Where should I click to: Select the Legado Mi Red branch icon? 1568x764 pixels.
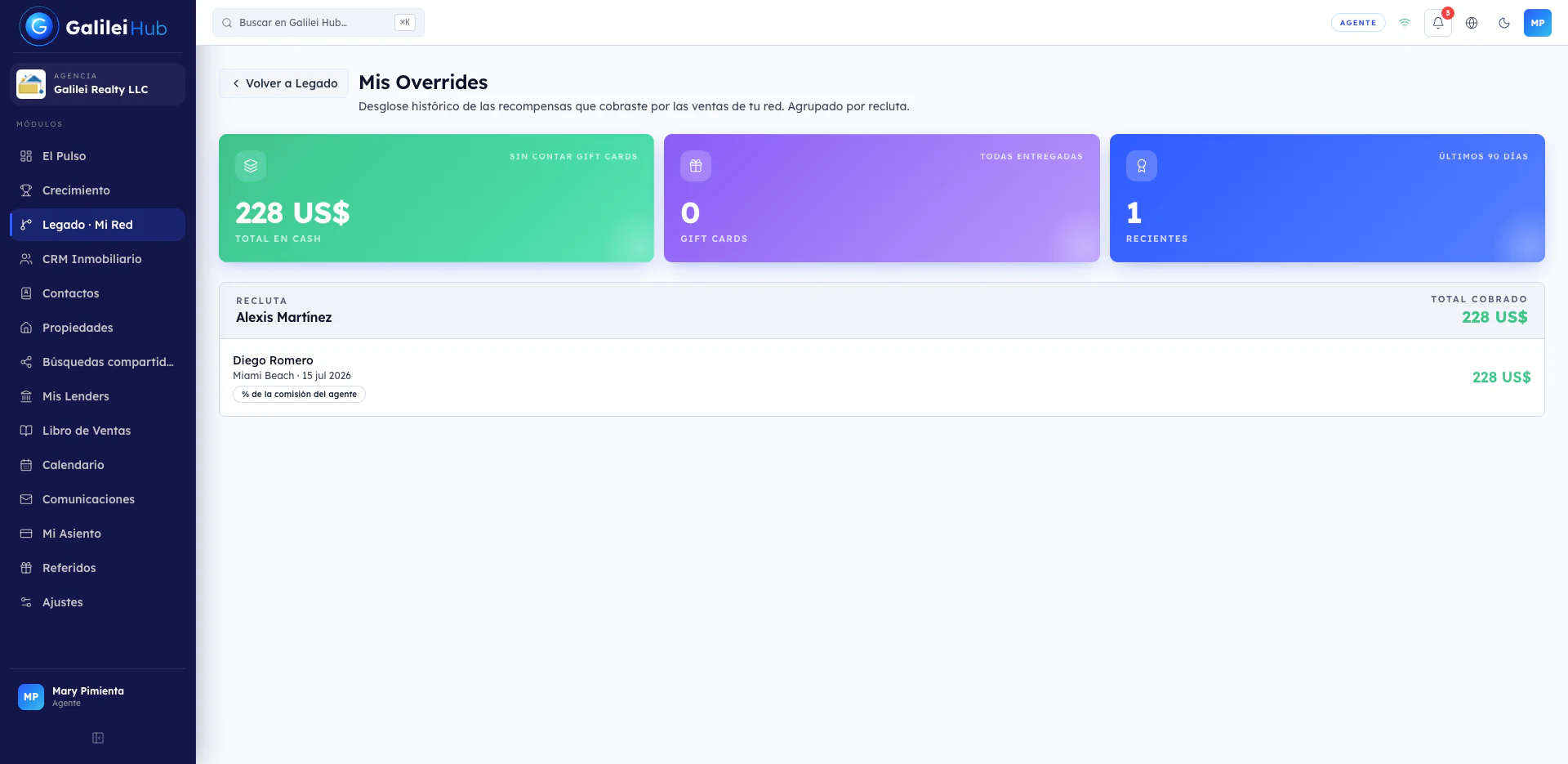click(26, 225)
